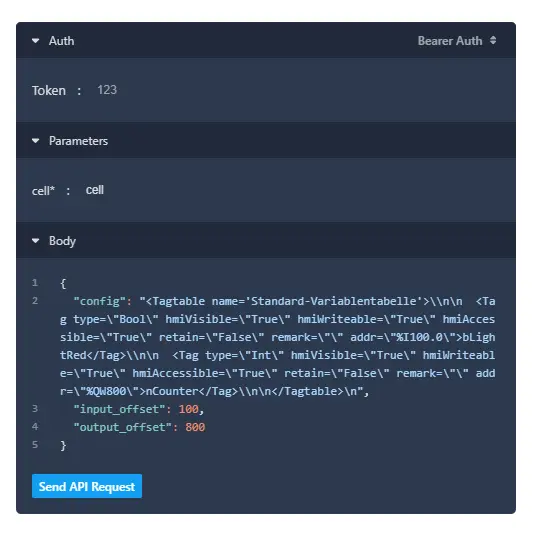Click the "input_offset" key text

pos(120,409)
